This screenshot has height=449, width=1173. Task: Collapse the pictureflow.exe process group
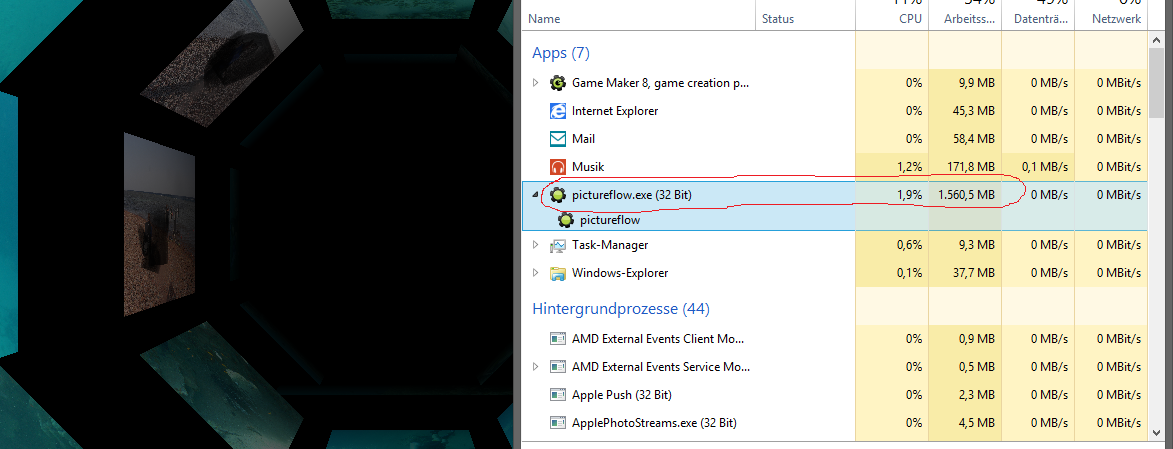(x=535, y=195)
